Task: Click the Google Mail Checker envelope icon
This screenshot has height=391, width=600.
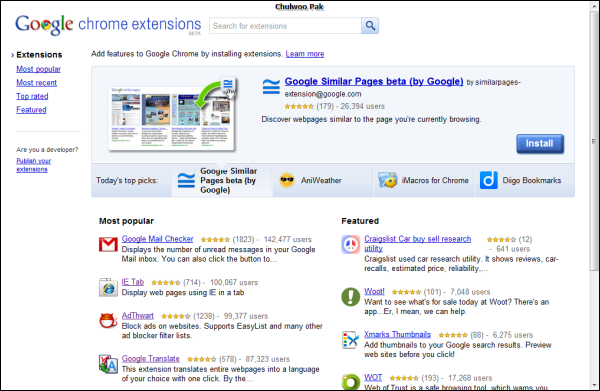Action: (108, 244)
